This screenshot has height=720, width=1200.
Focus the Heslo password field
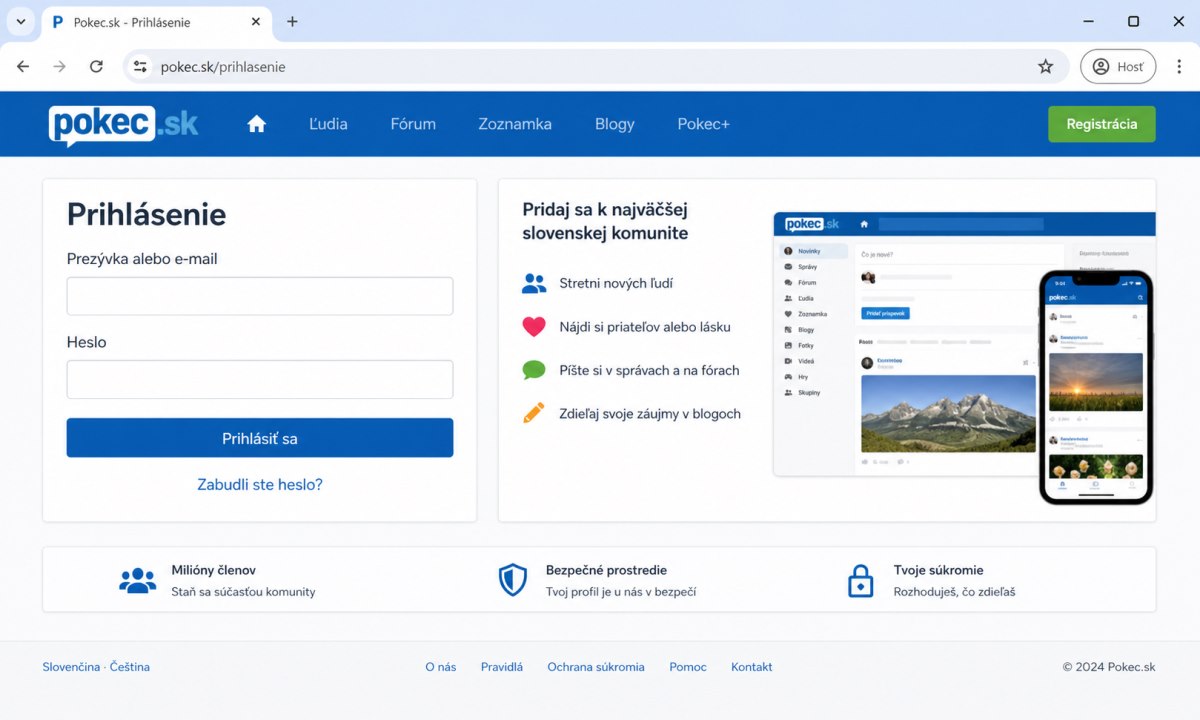260,379
